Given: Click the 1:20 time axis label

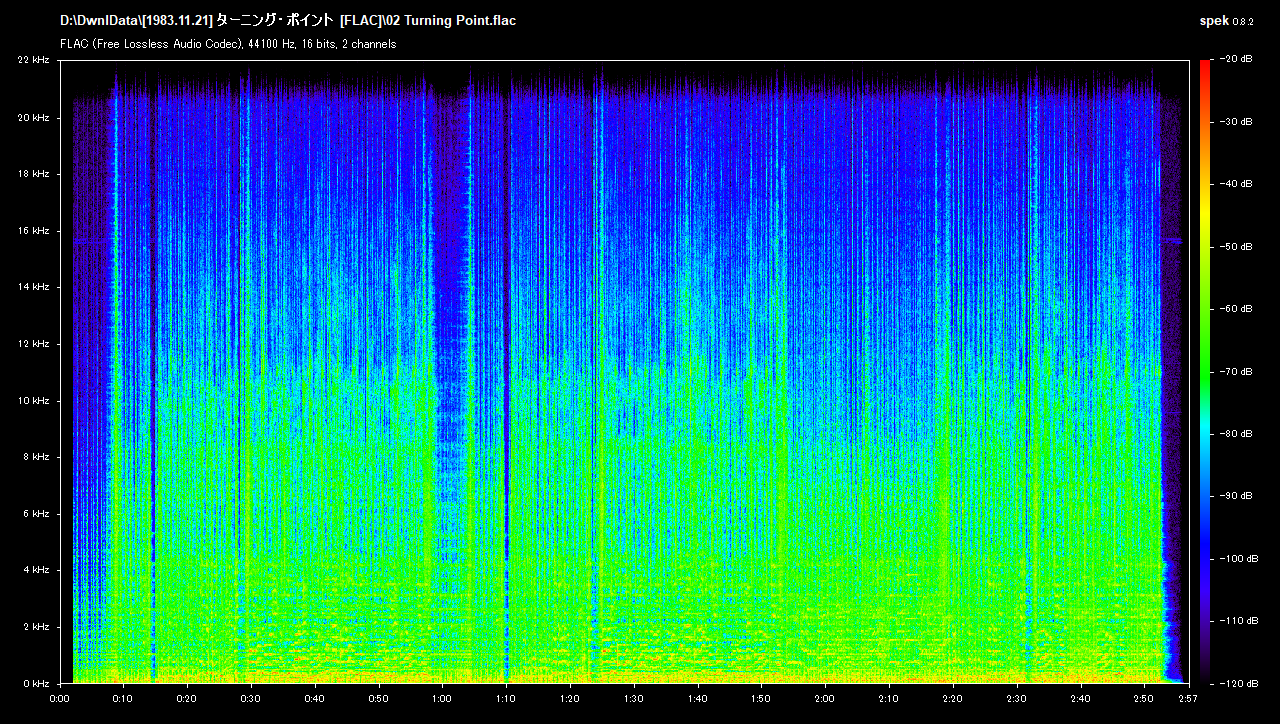Looking at the screenshot, I should 570,698.
